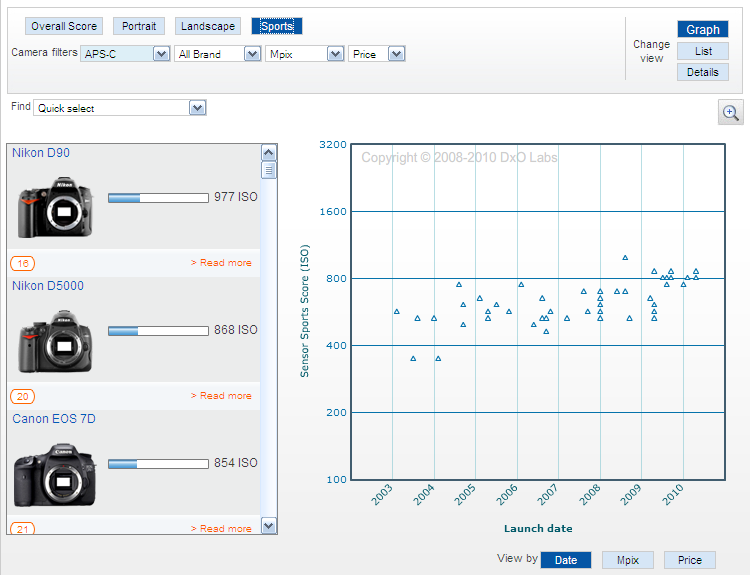Screen dimensions: 750x575
Task: Switch to the Landscape tab
Action: [x=208, y=26]
